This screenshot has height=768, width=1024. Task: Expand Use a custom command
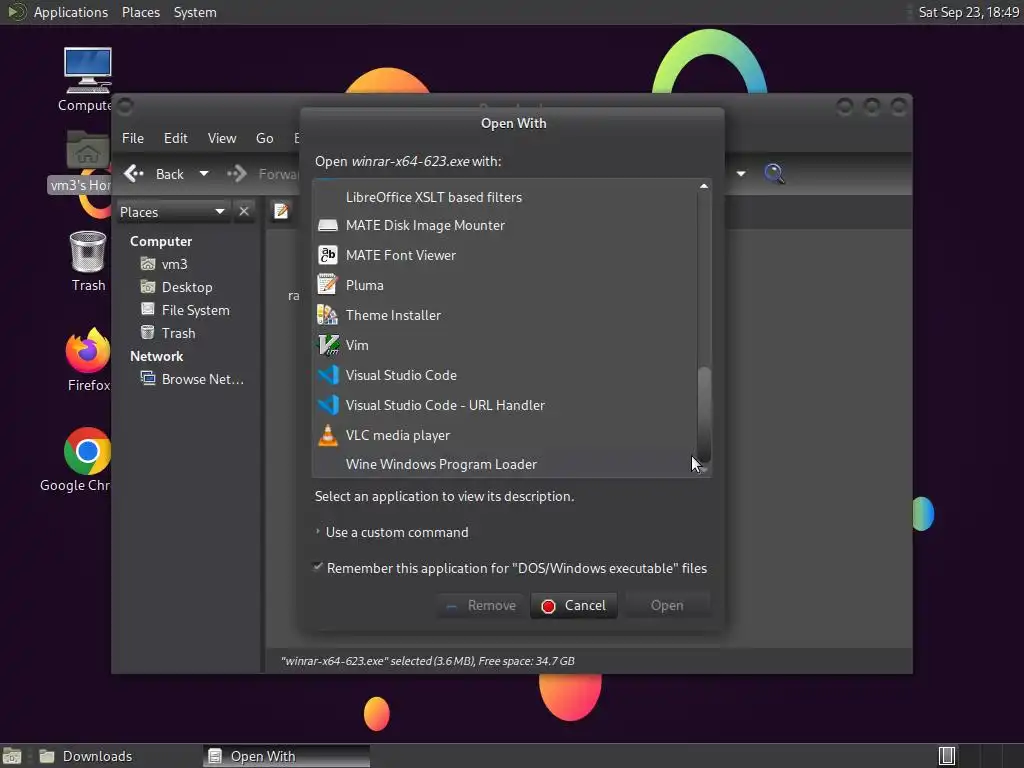pos(318,532)
